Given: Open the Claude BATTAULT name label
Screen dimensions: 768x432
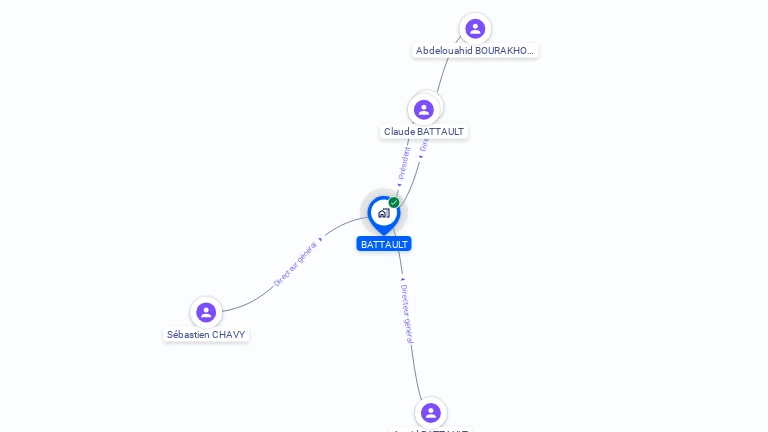Looking at the screenshot, I should point(424,132).
